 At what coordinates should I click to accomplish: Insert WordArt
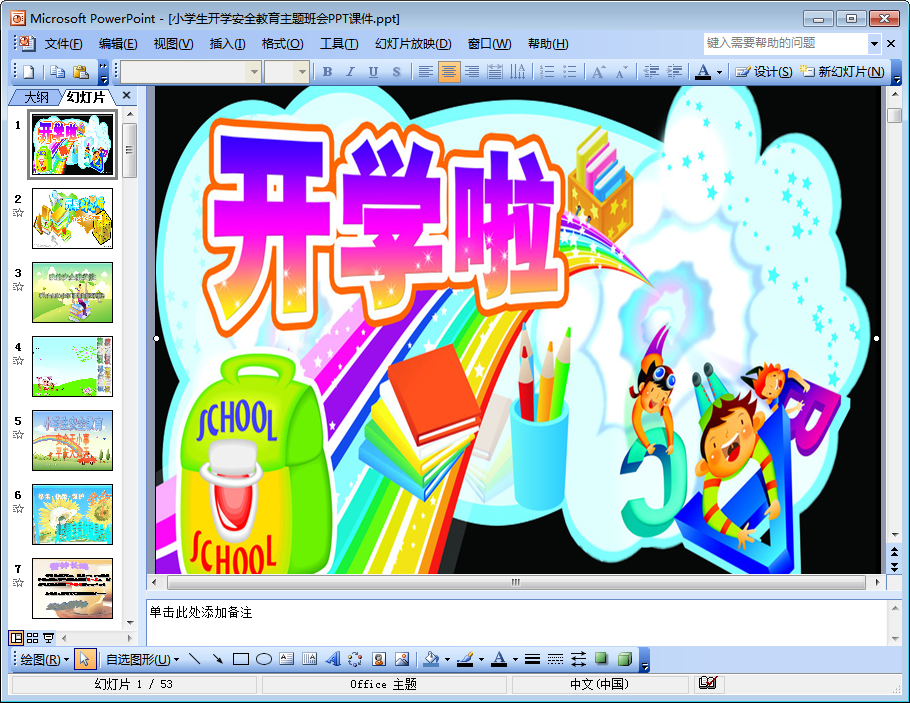coord(333,659)
